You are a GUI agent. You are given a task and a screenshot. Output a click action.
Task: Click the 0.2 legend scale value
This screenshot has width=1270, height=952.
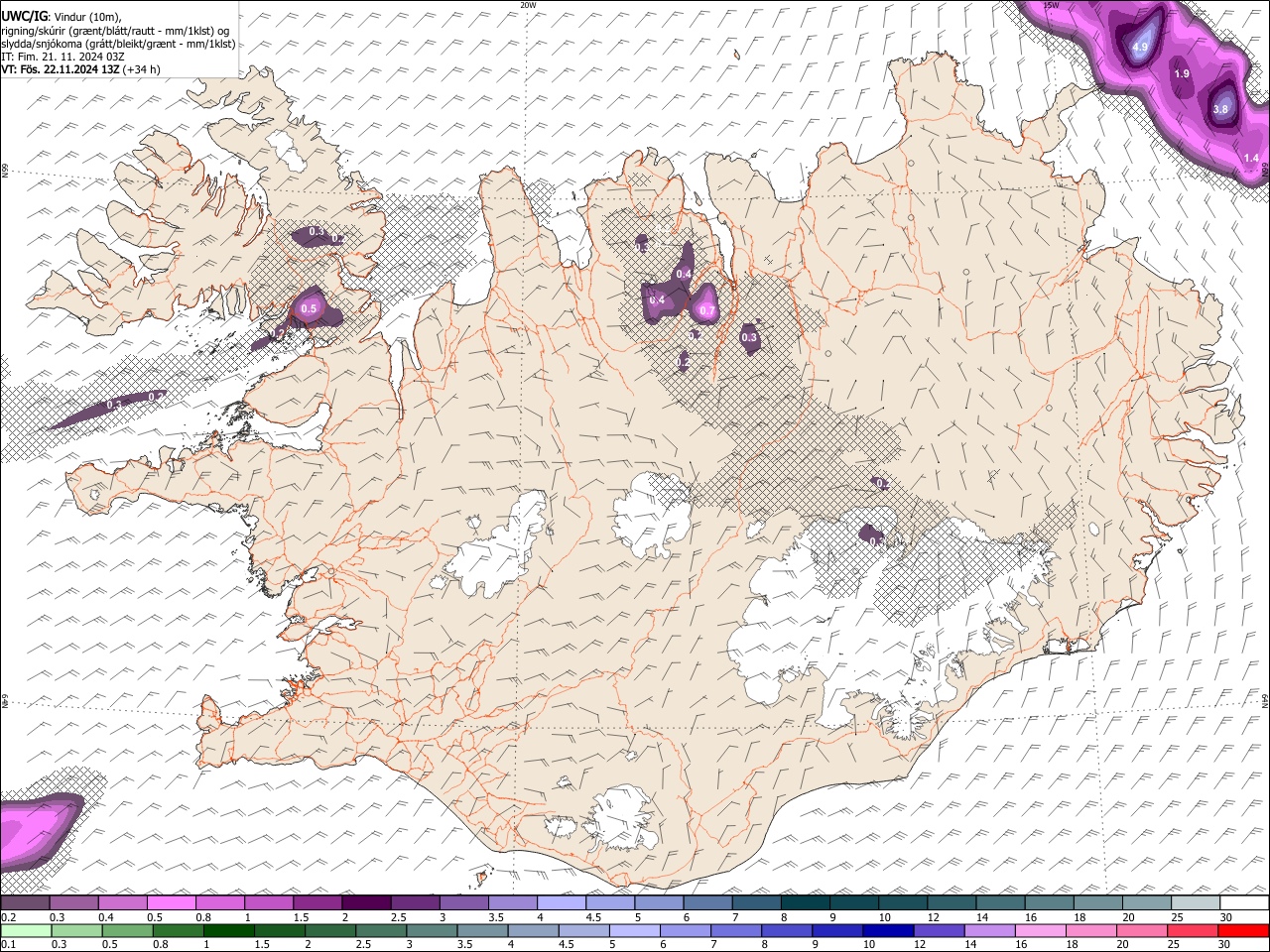8,917
